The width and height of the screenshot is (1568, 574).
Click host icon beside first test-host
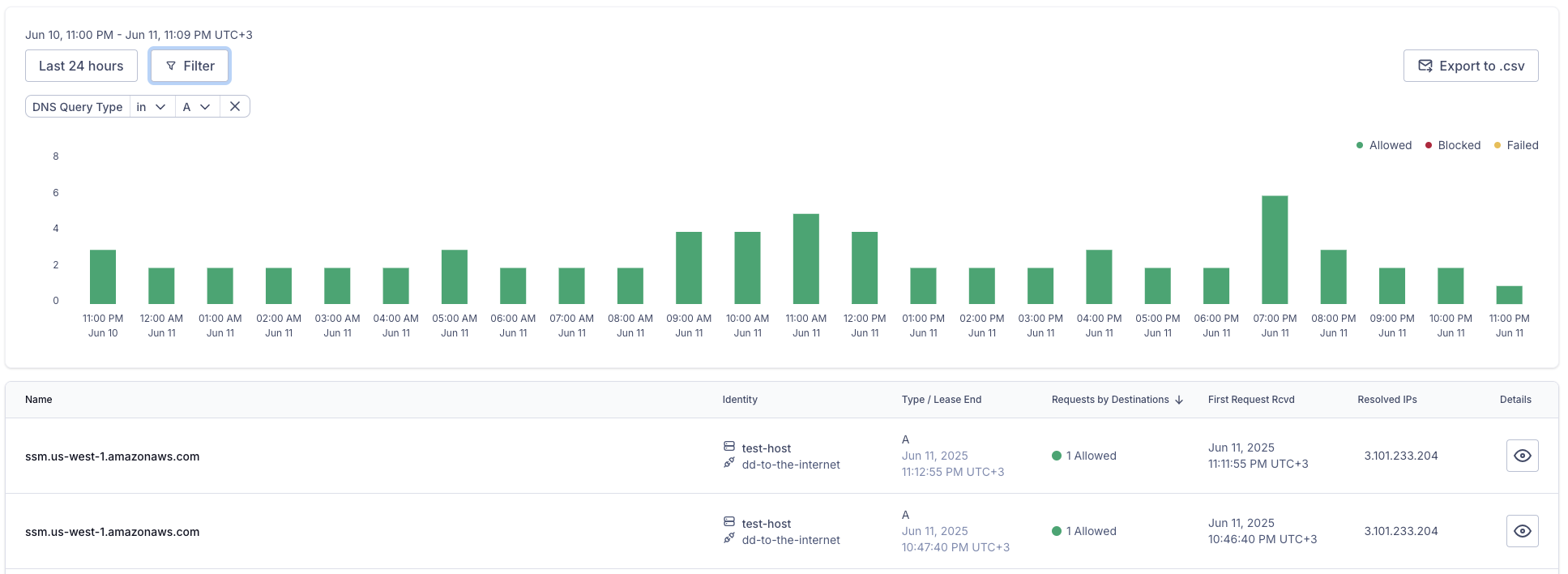click(729, 447)
